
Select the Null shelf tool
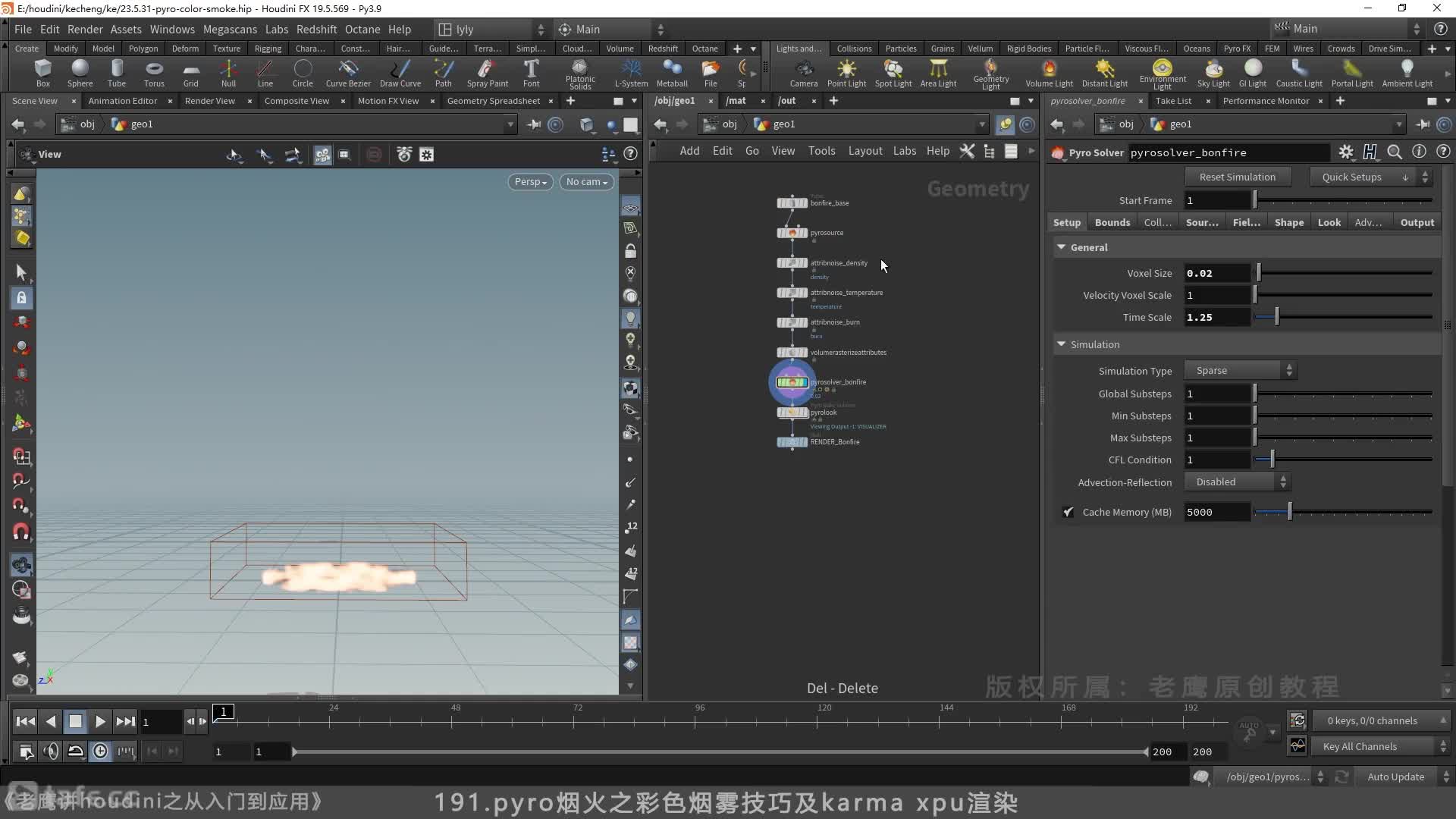(x=228, y=74)
